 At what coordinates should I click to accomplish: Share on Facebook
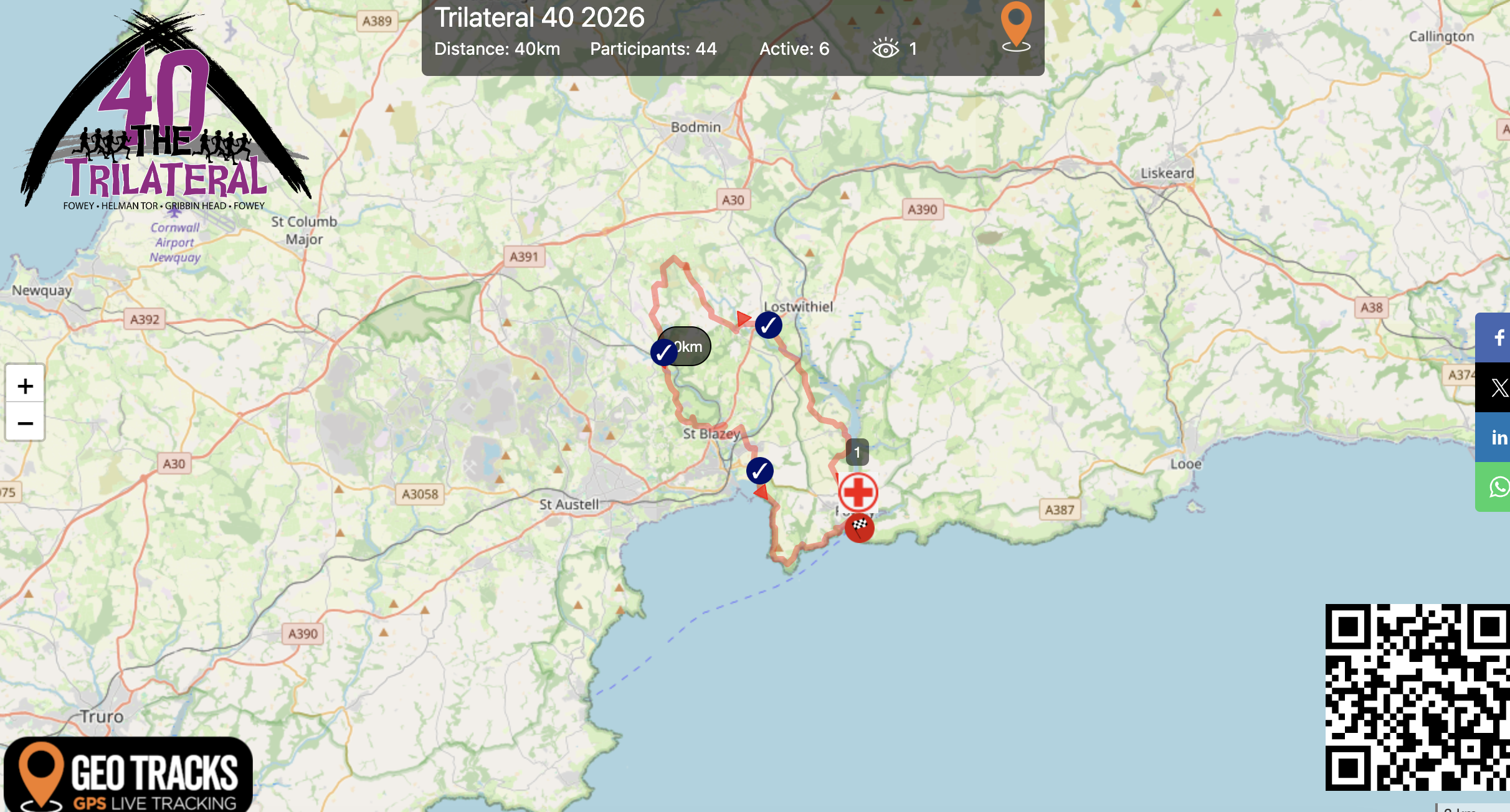click(x=1498, y=338)
